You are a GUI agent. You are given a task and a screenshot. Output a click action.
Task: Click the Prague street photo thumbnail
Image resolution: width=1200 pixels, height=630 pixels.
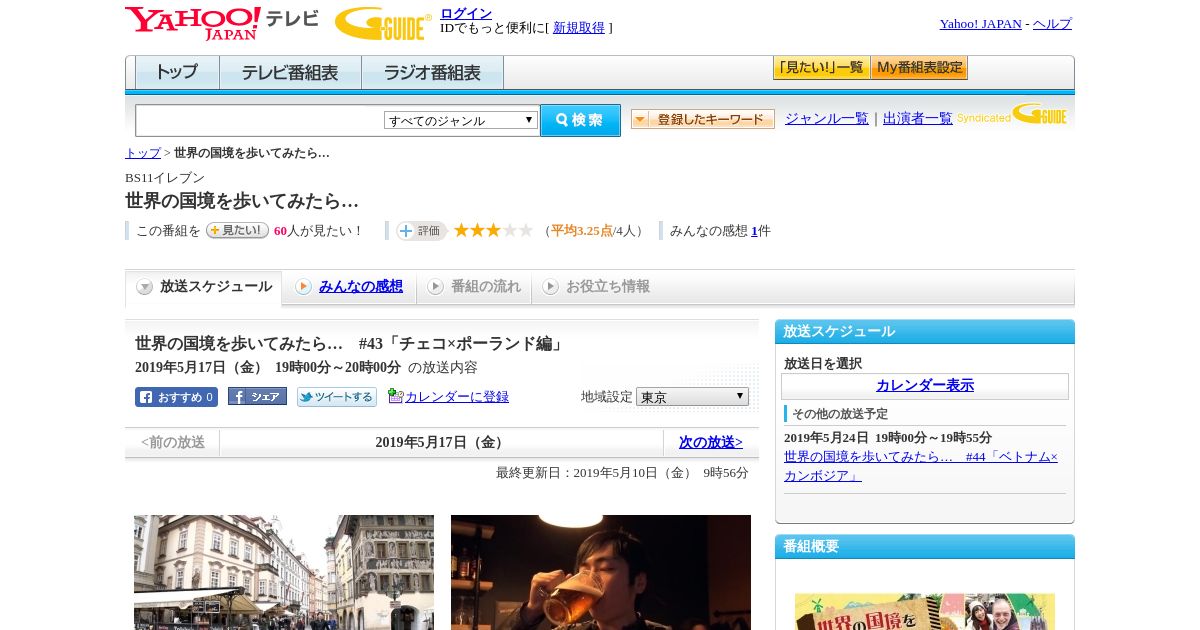click(284, 572)
